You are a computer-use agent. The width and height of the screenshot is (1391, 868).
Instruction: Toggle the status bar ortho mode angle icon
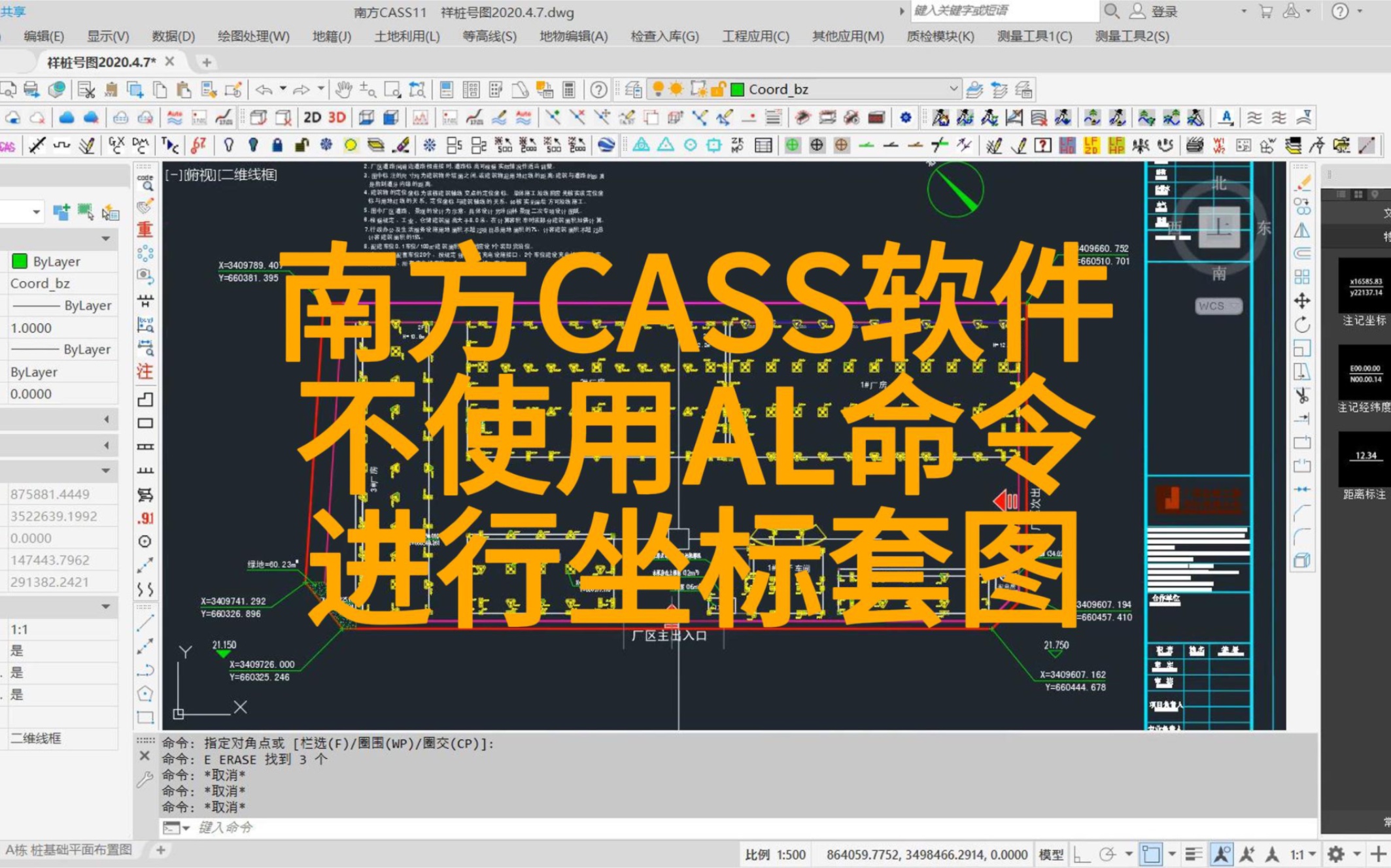click(1082, 854)
